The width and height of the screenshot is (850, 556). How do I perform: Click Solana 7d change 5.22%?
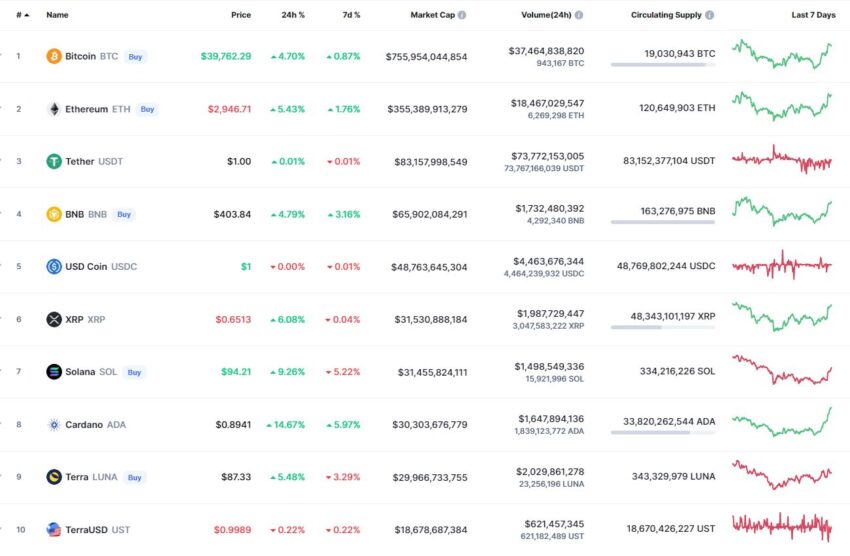click(343, 372)
